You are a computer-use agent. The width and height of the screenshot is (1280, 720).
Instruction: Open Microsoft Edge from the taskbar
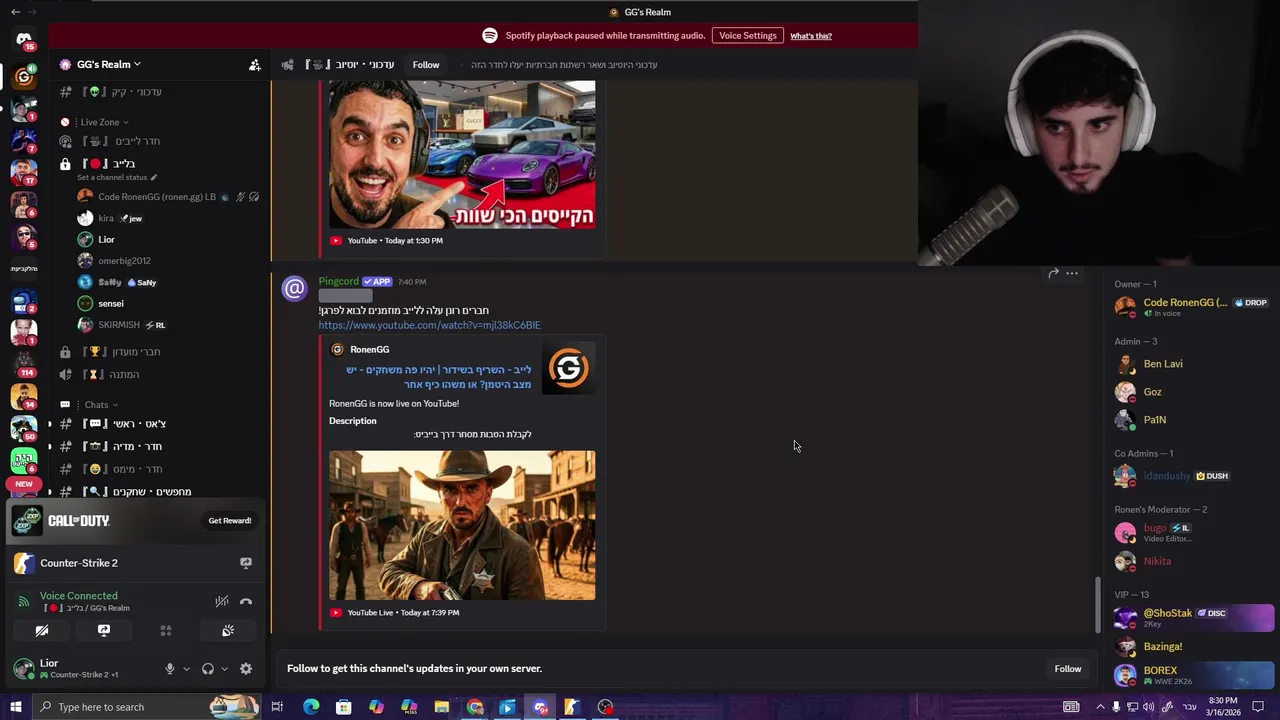click(311, 707)
